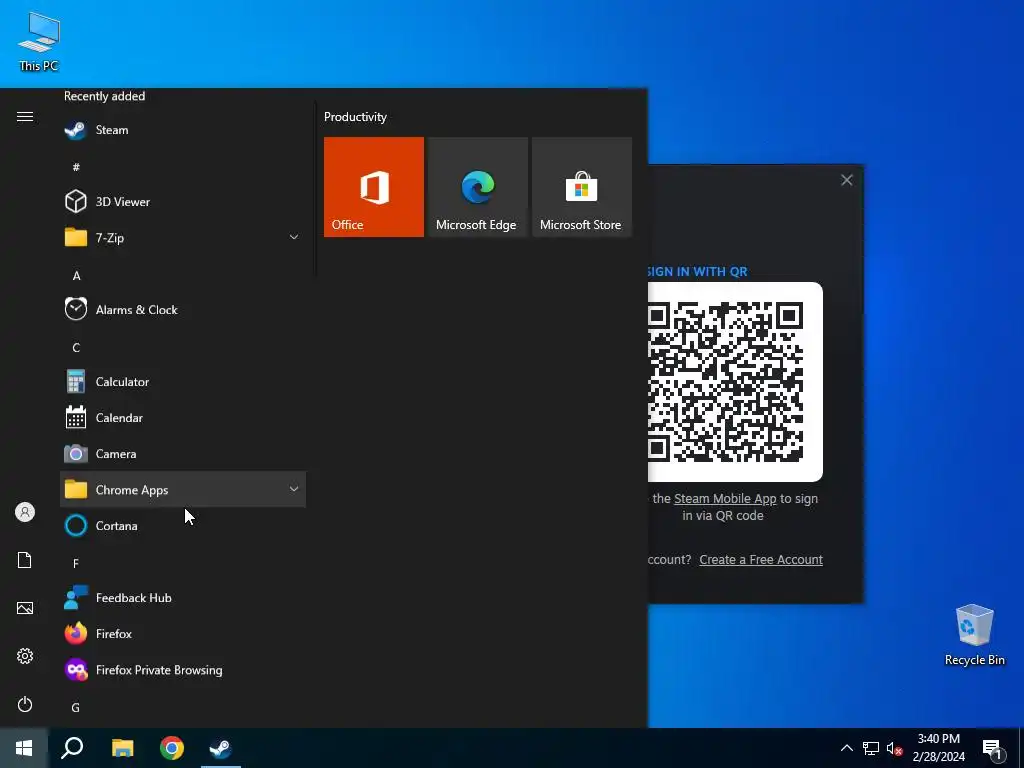This screenshot has width=1024, height=768.
Task: Click the 'F' letter group header
Action: [x=76, y=563]
